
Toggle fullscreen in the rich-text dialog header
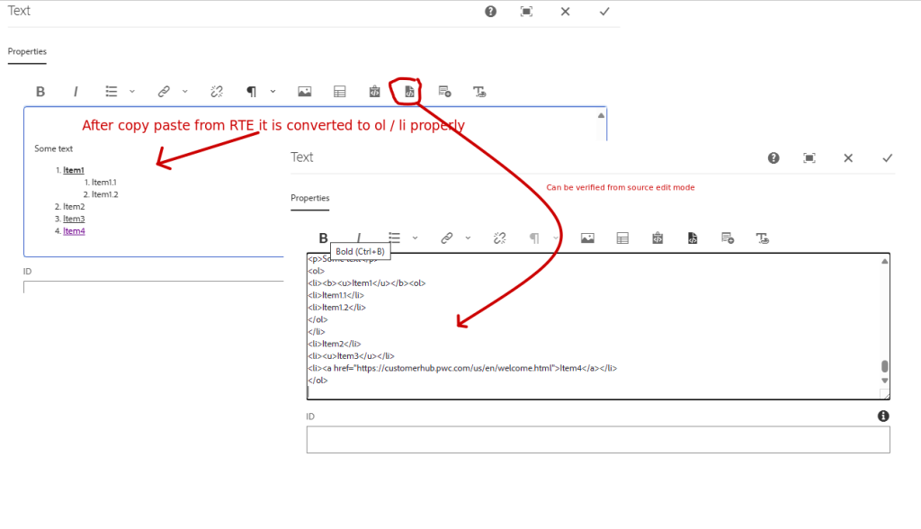pos(526,11)
